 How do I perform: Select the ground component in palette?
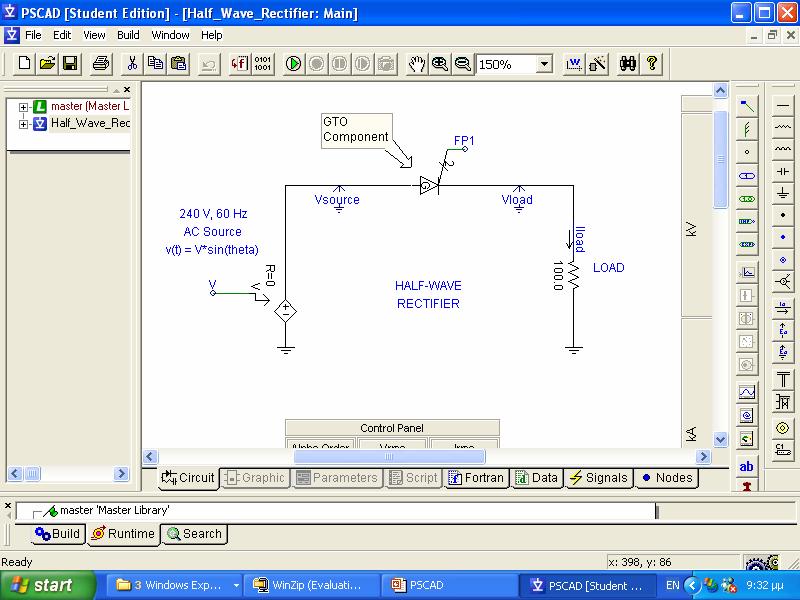click(x=783, y=193)
